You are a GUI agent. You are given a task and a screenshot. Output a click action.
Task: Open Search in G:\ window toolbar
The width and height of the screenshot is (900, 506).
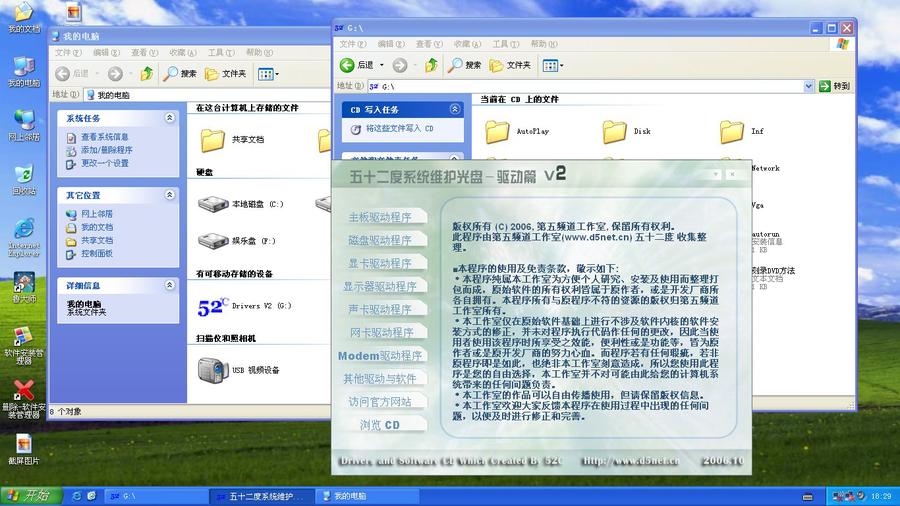(465, 65)
